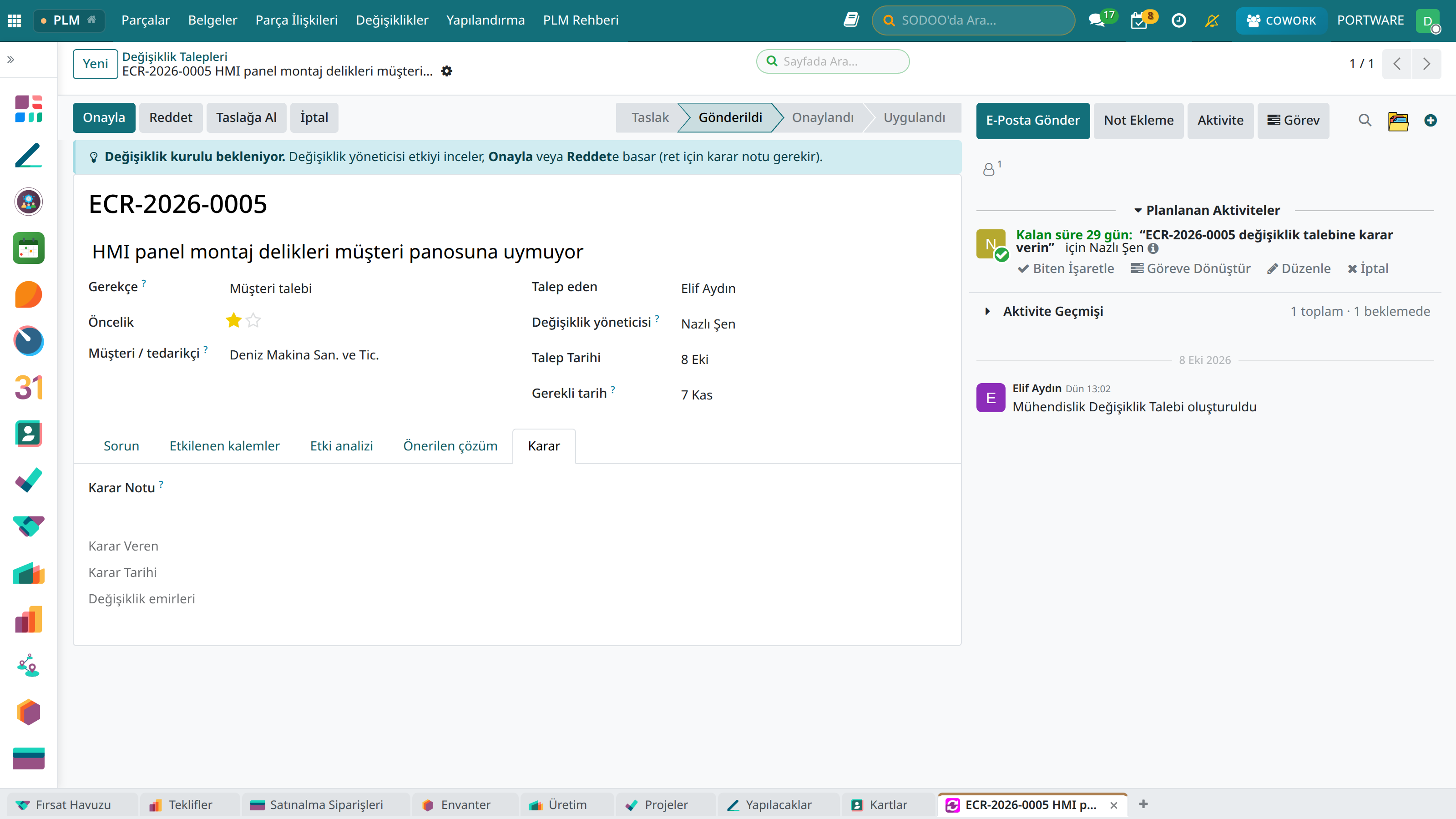
Task: Open the calendar 31 sidebar app
Action: click(x=28, y=387)
